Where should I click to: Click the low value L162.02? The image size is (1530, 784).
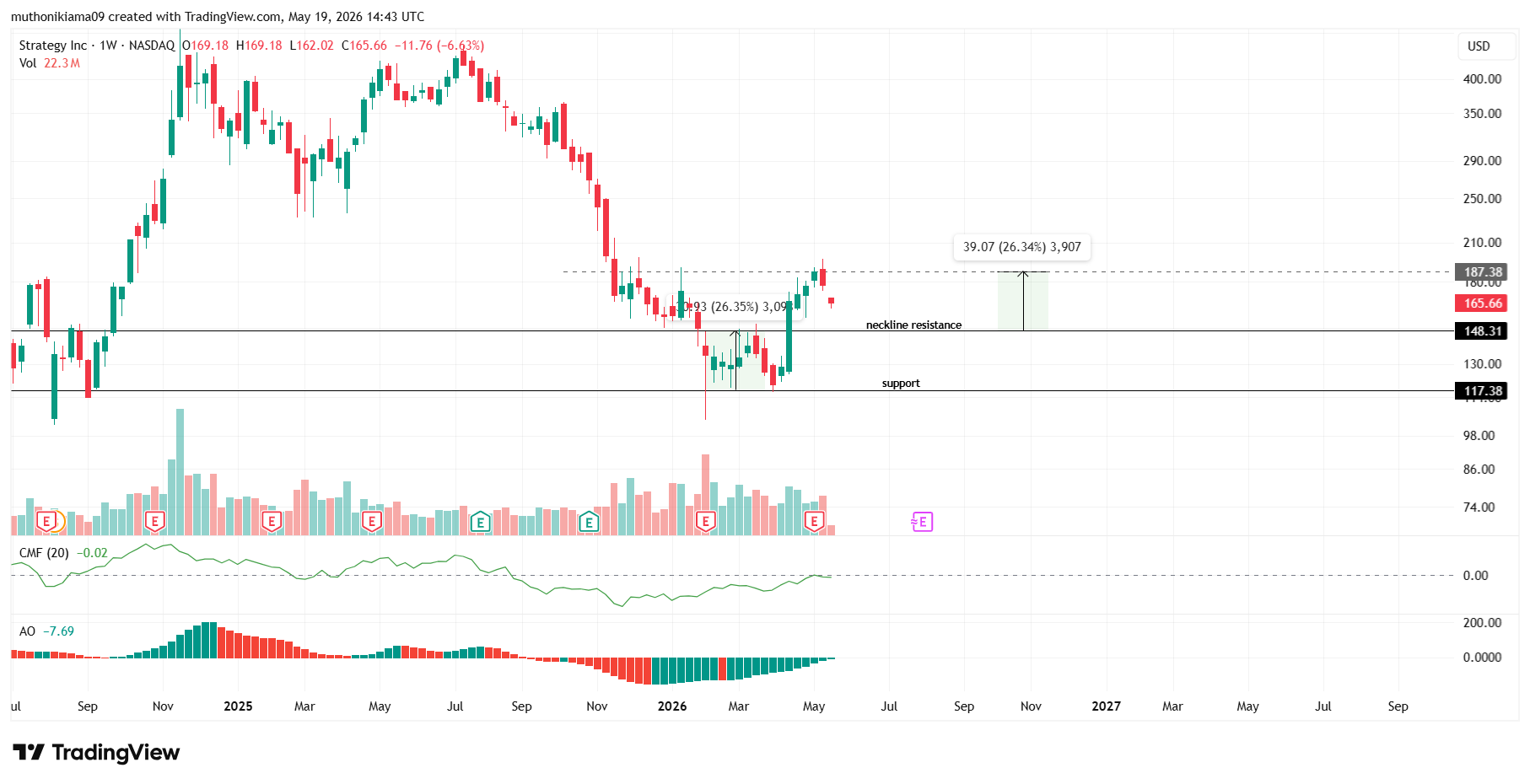coord(311,46)
